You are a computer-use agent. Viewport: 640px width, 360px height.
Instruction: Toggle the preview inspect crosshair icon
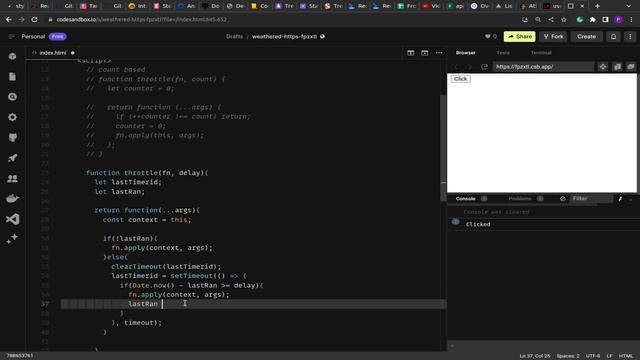[x=603, y=67]
